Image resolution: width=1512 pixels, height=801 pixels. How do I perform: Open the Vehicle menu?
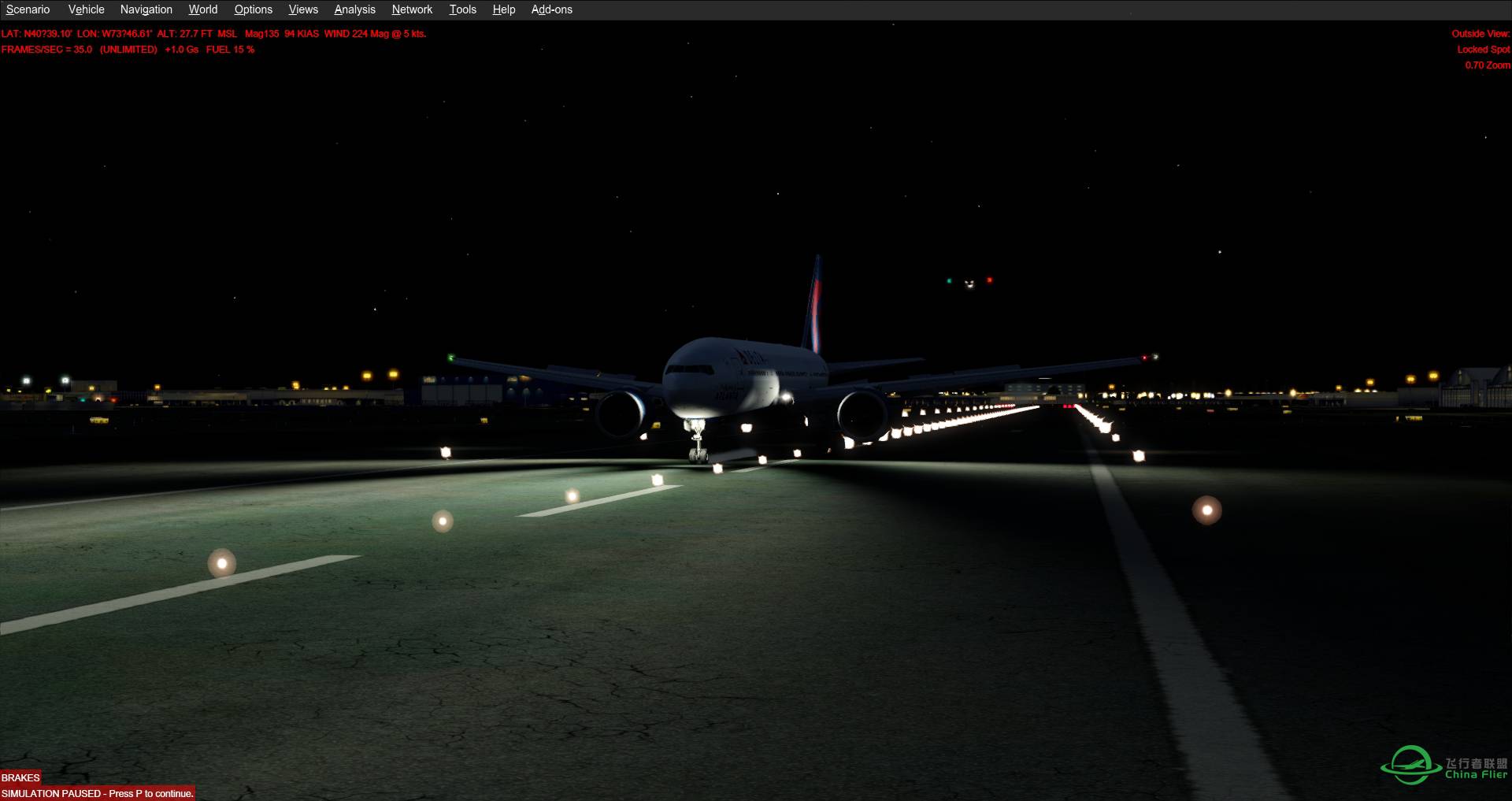tap(85, 9)
